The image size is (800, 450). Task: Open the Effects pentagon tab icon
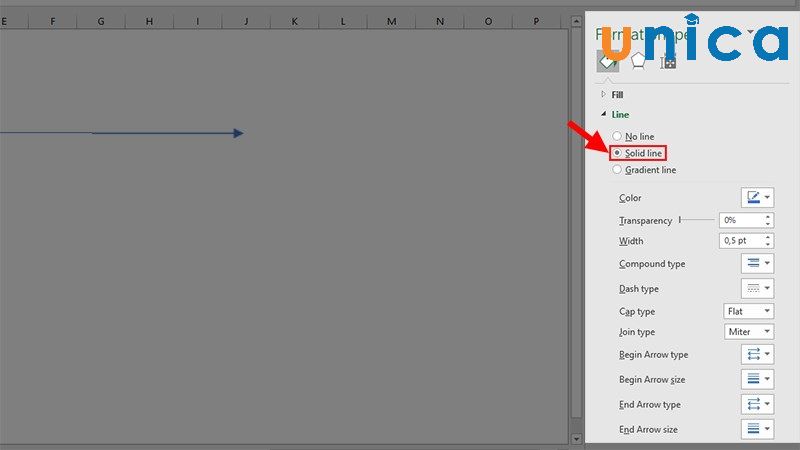(x=638, y=61)
